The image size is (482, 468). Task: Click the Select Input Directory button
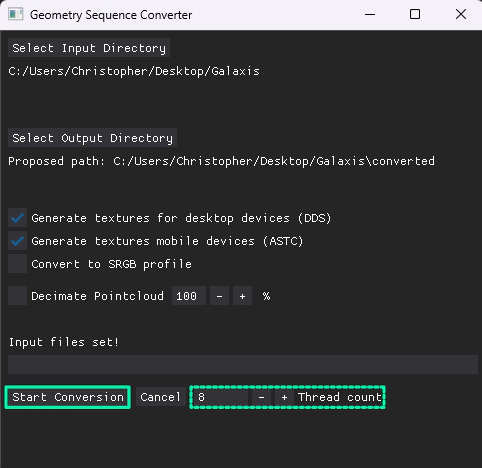tap(89, 48)
